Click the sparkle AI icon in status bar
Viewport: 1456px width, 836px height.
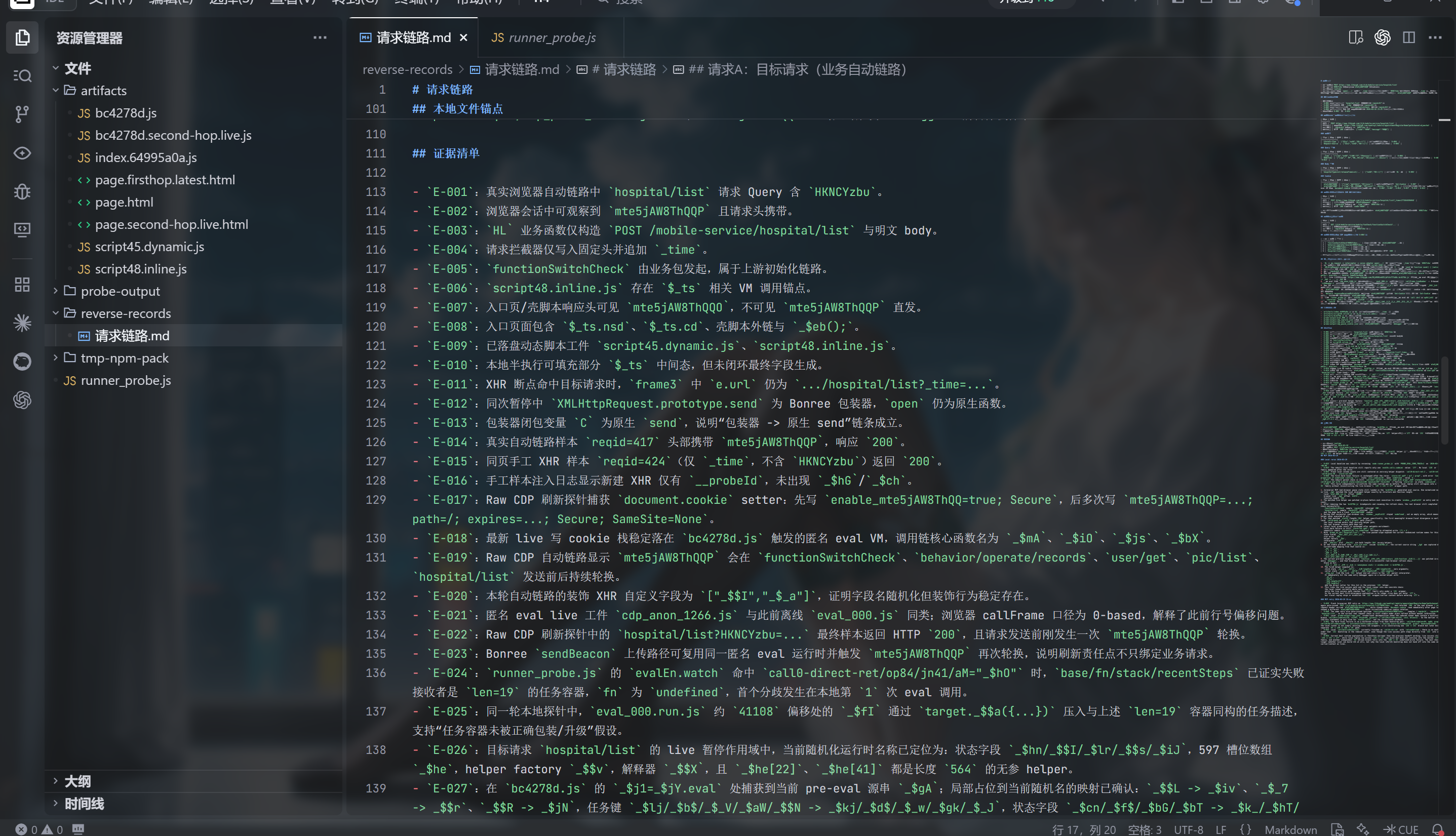pyautogui.click(x=1362, y=829)
